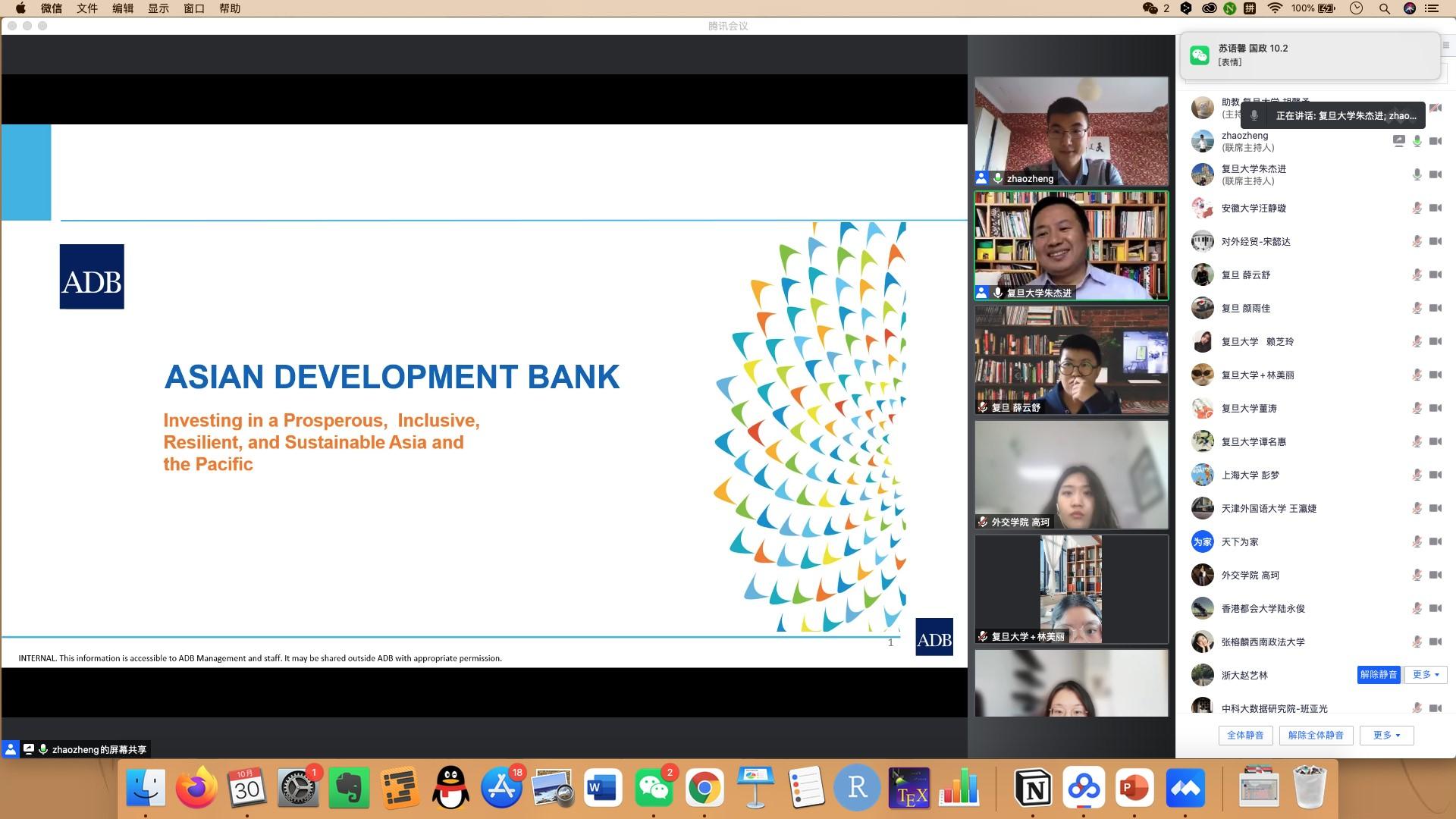
Task: Open the Trash in the dock
Action: (1310, 788)
